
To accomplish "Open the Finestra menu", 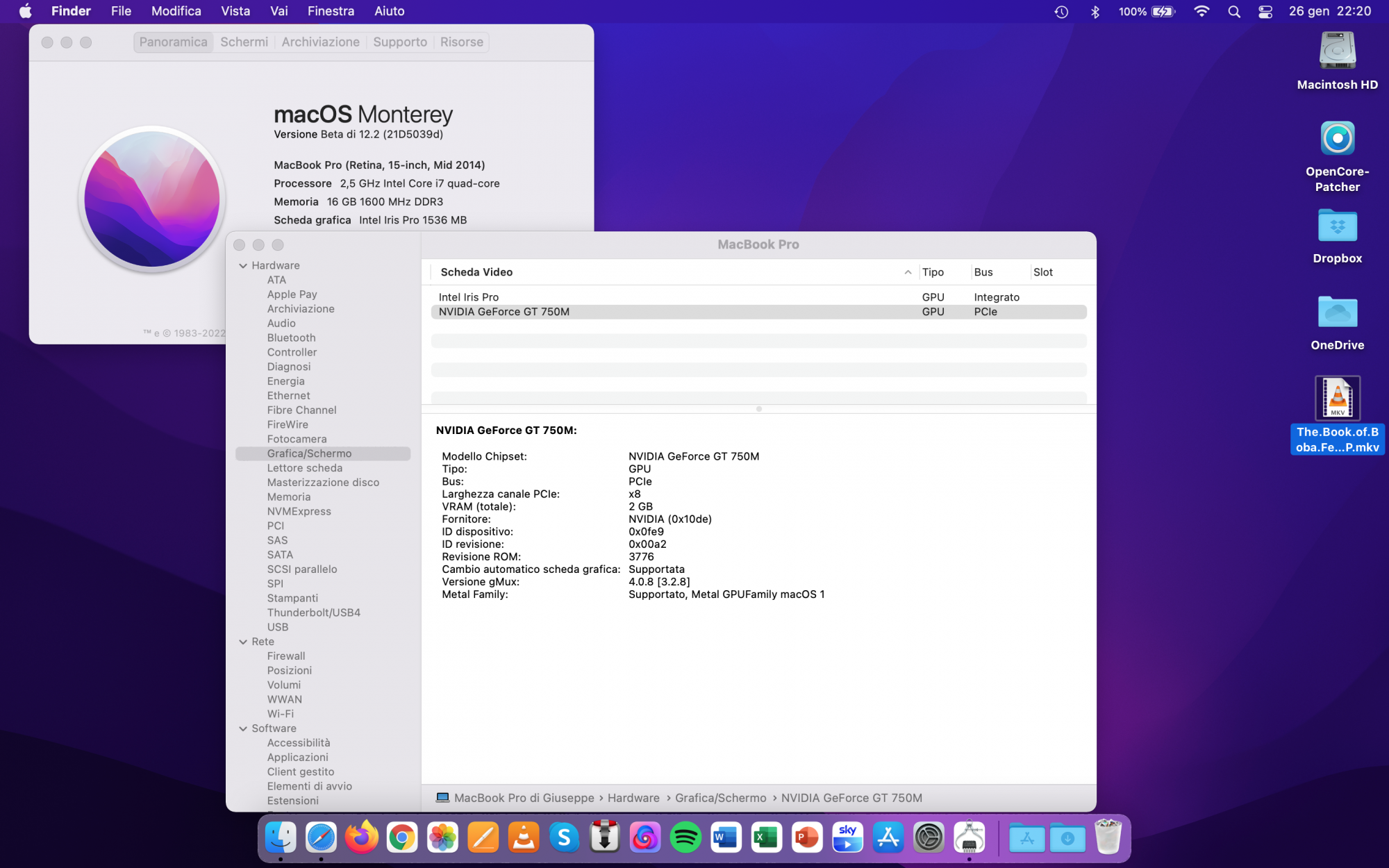I will tap(331, 11).
